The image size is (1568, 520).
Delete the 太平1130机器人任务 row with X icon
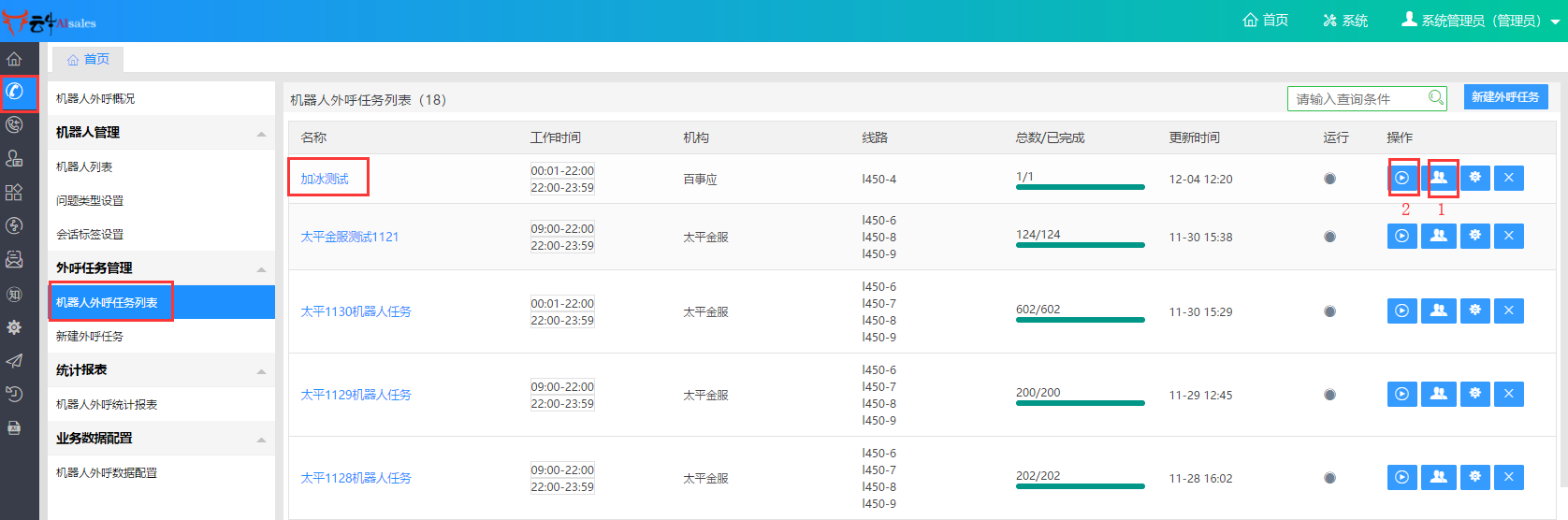pyautogui.click(x=1509, y=311)
